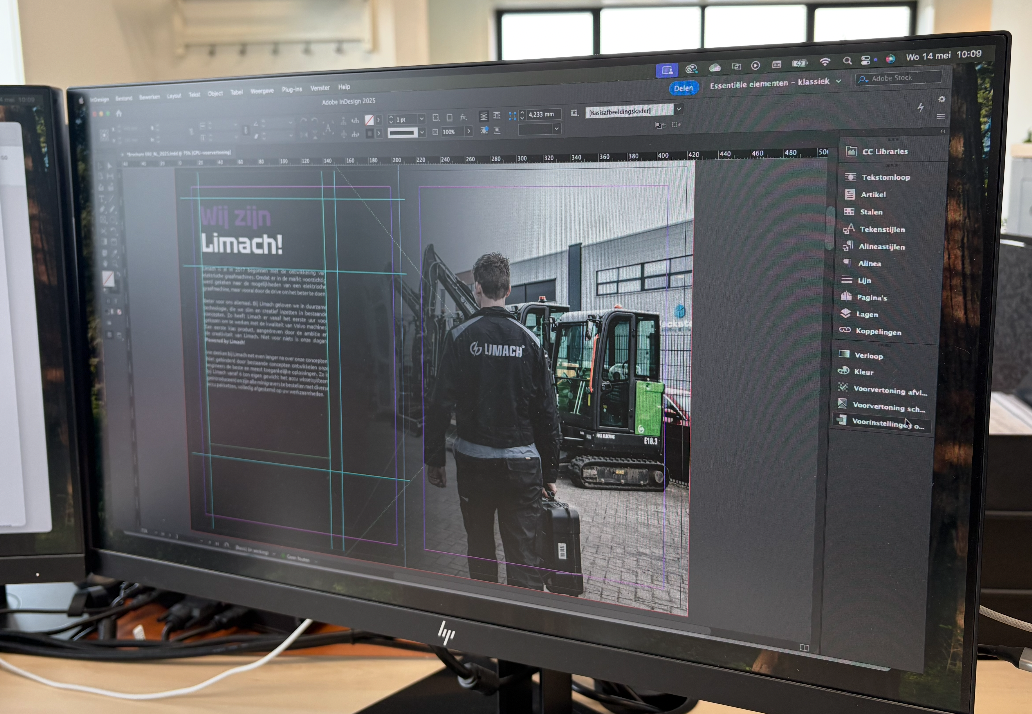Click the lightning bolt quick apply icon
This screenshot has width=1032, height=714.
[x=920, y=107]
